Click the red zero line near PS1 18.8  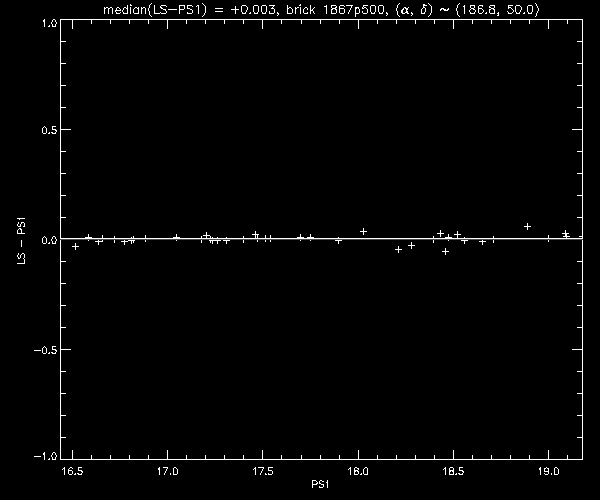point(511,239)
